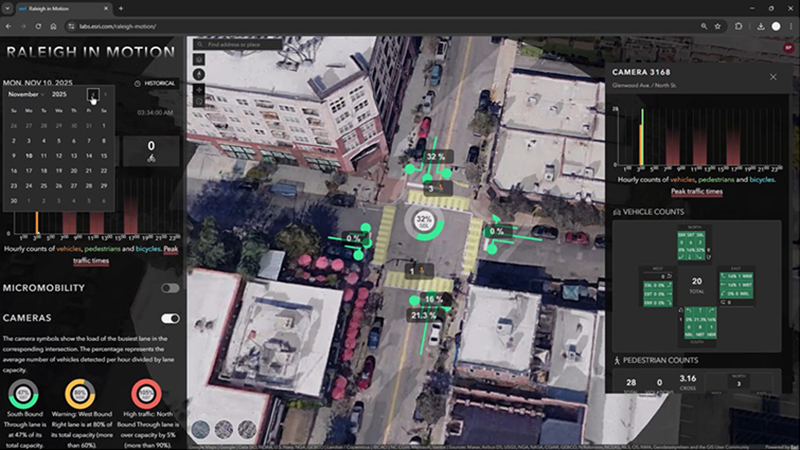Click the browser back arrow

coord(8,26)
